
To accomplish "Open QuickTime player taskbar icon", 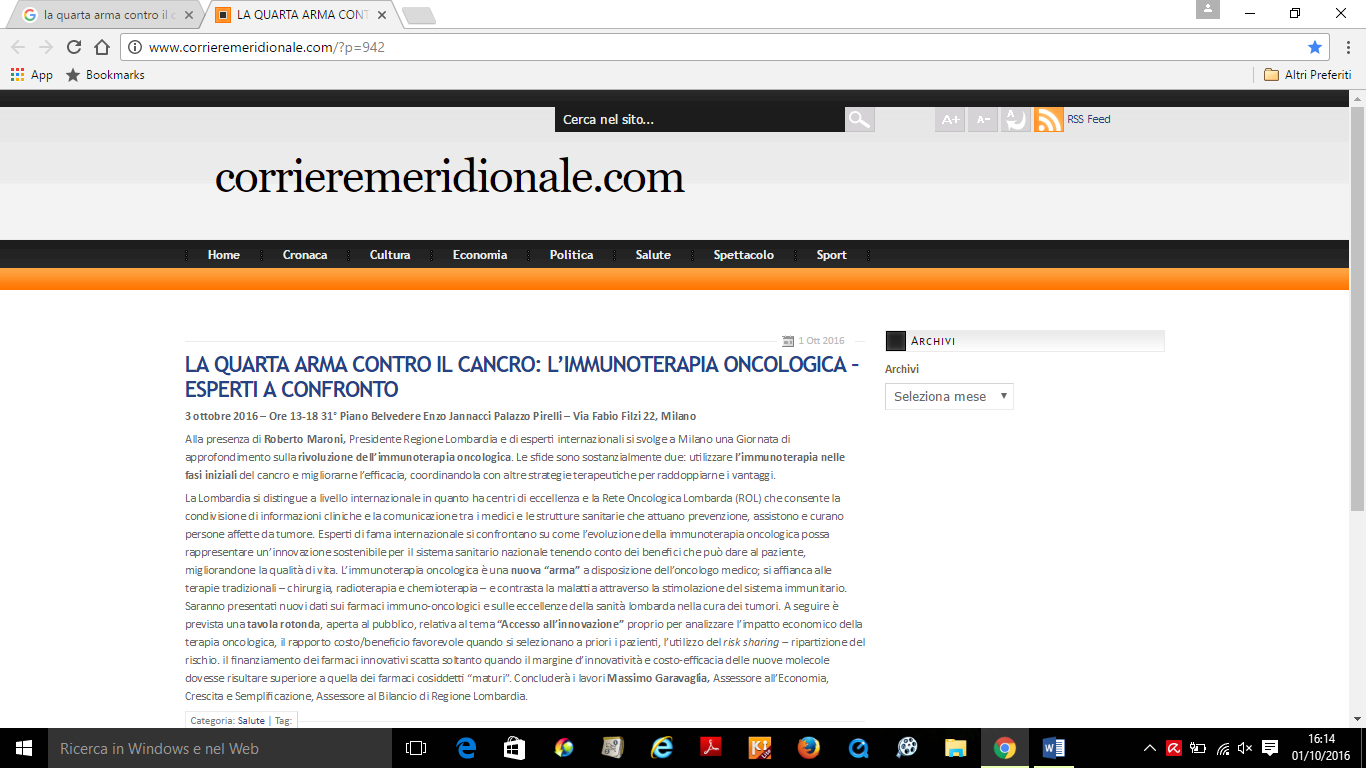I will coord(858,748).
